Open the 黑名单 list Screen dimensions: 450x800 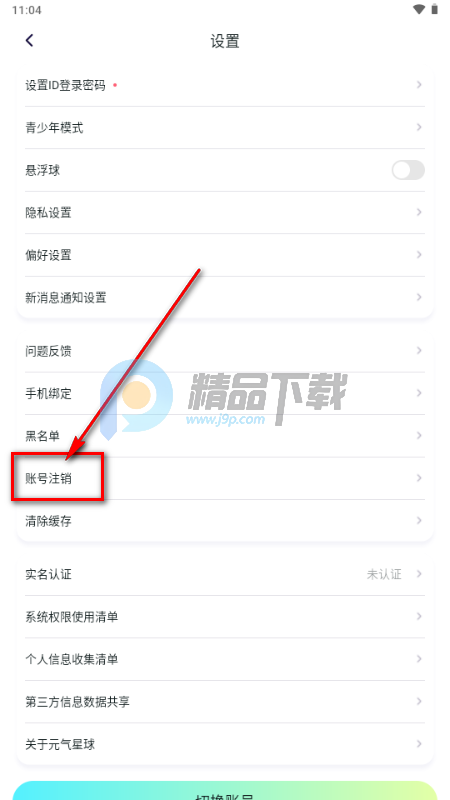click(x=225, y=435)
